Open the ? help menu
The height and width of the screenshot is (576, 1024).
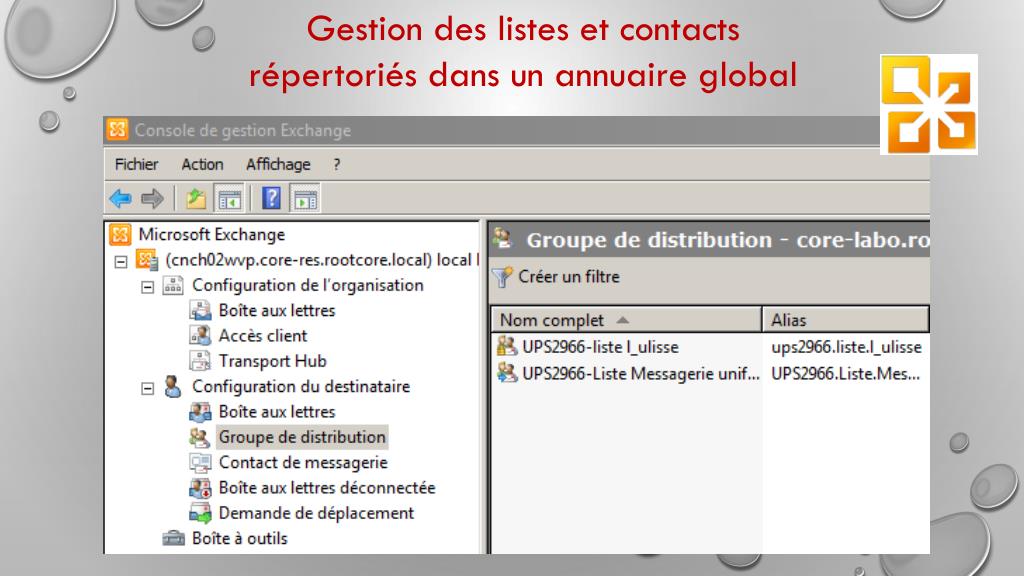336,165
